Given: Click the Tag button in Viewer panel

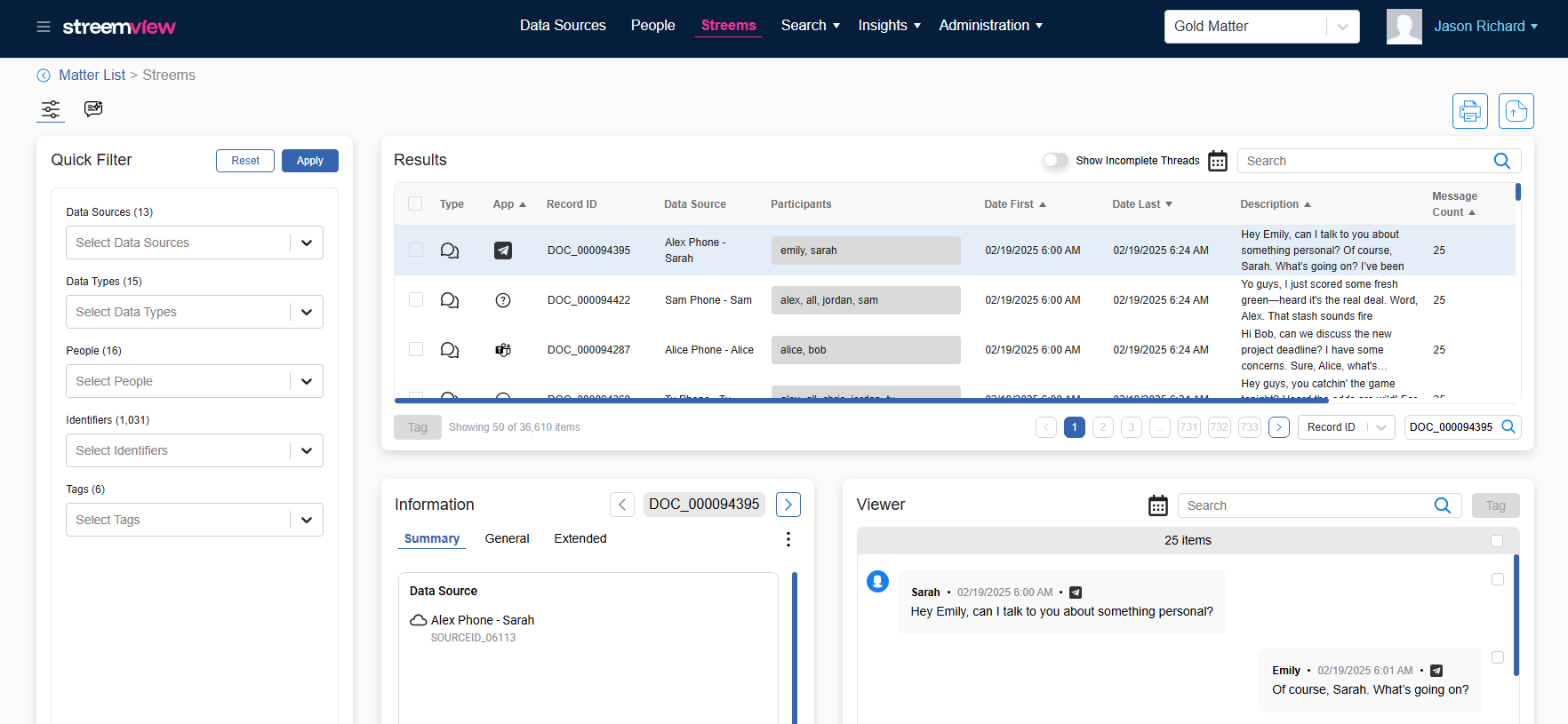Looking at the screenshot, I should pyautogui.click(x=1496, y=505).
